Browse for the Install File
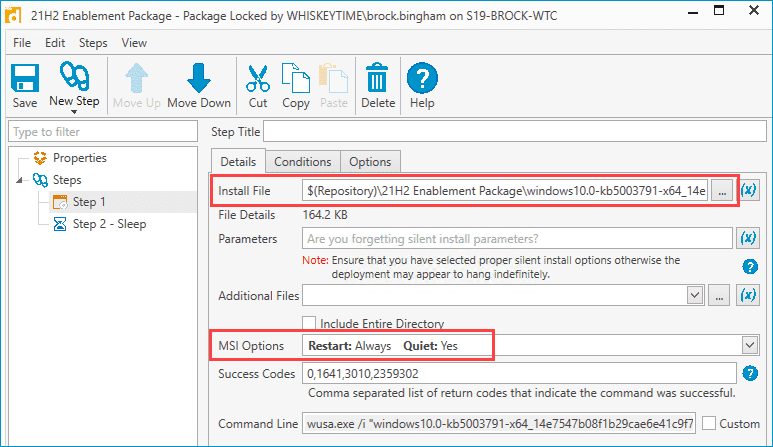 pos(722,191)
